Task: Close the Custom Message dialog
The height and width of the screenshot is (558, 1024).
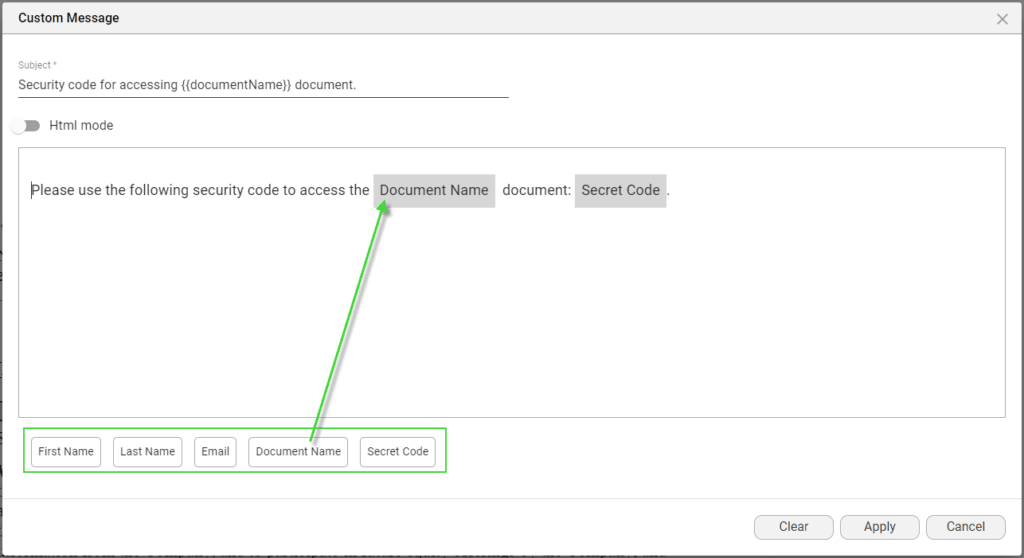Action: coord(1002,19)
